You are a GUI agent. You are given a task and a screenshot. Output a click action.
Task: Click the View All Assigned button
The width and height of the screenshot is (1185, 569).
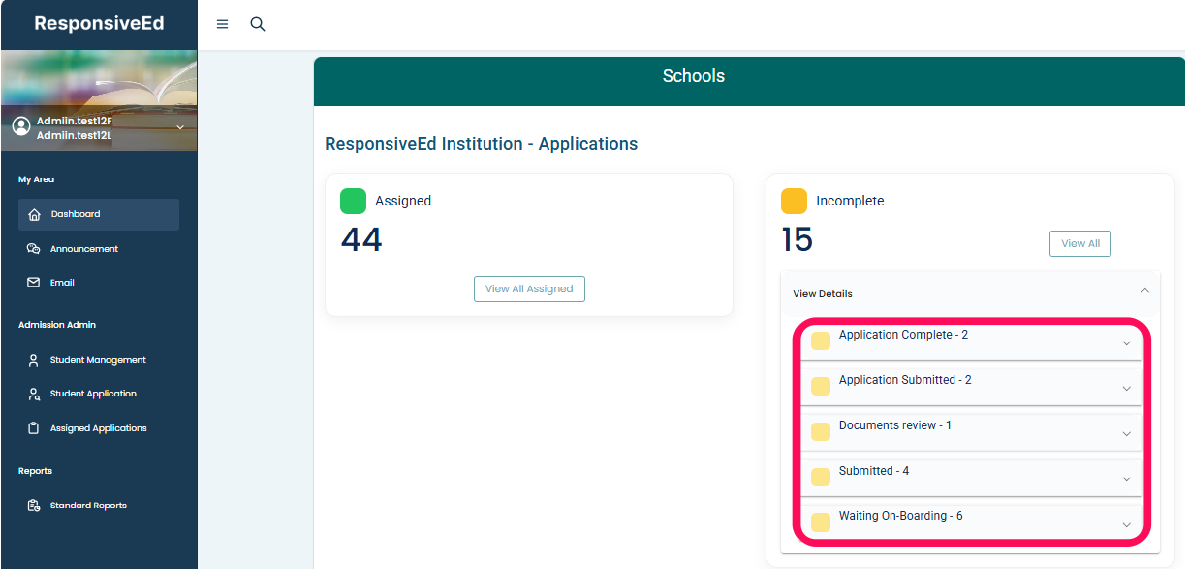point(529,289)
